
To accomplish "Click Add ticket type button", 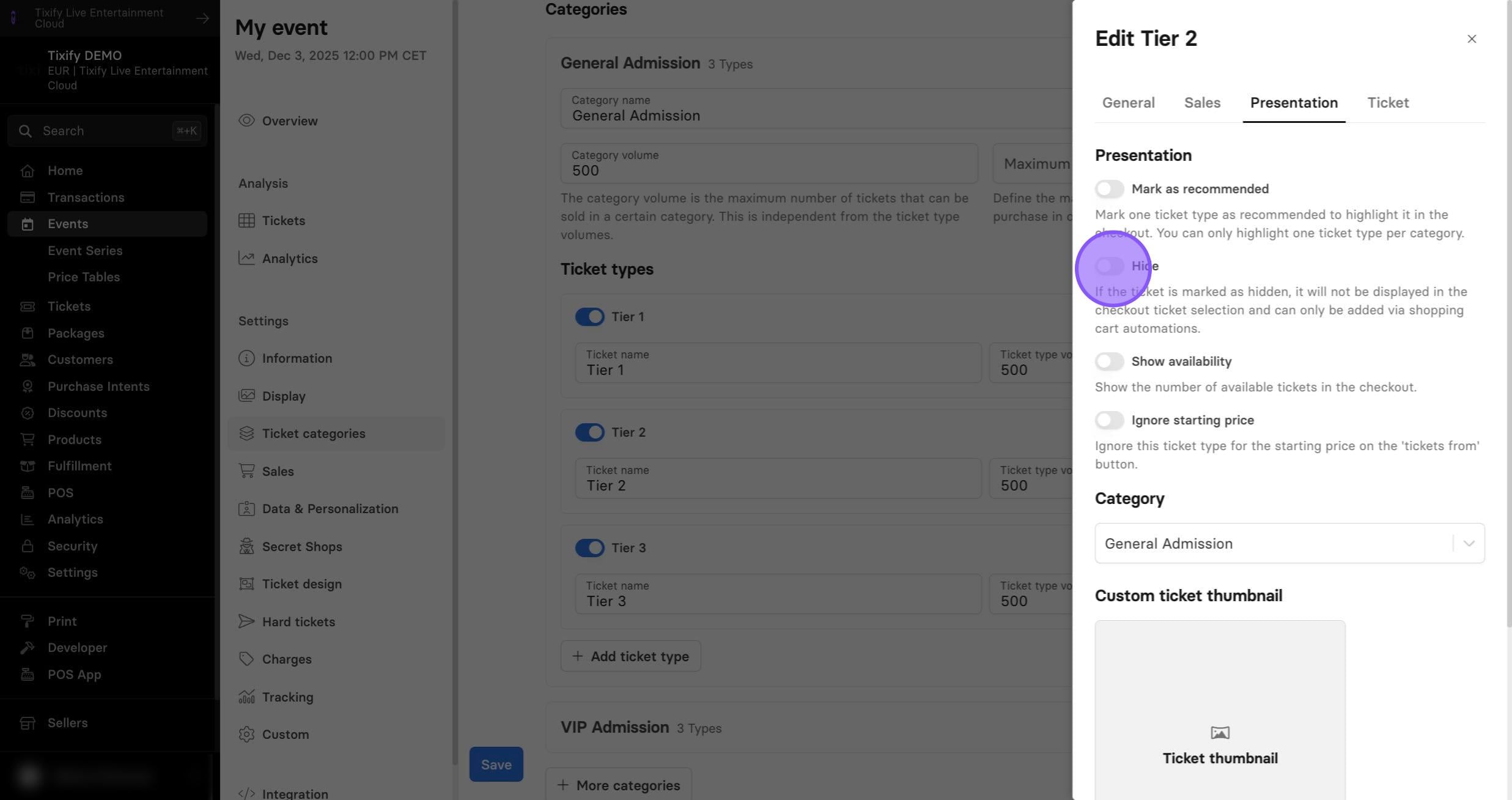I will click(630, 656).
